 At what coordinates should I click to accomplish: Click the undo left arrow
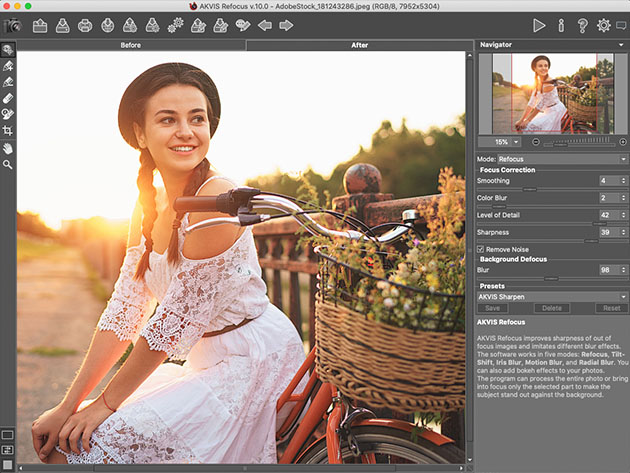click(265, 25)
